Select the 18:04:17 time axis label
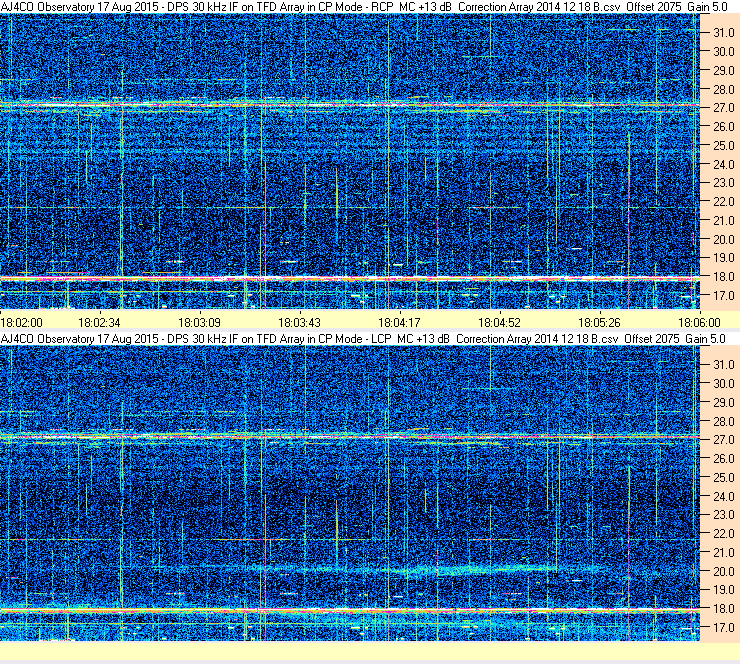Viewport: 740px width, 664px height. pos(399,323)
